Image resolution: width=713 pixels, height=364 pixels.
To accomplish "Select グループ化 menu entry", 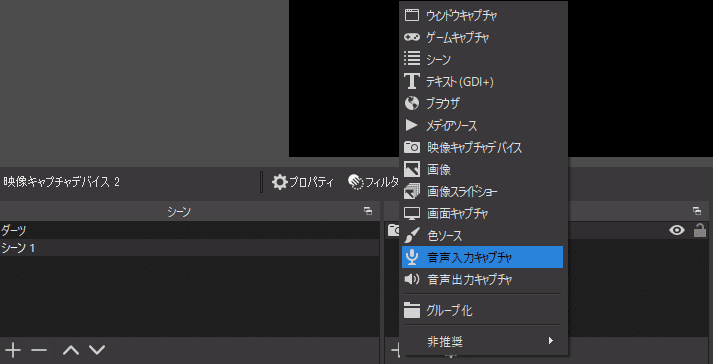I will (482, 310).
